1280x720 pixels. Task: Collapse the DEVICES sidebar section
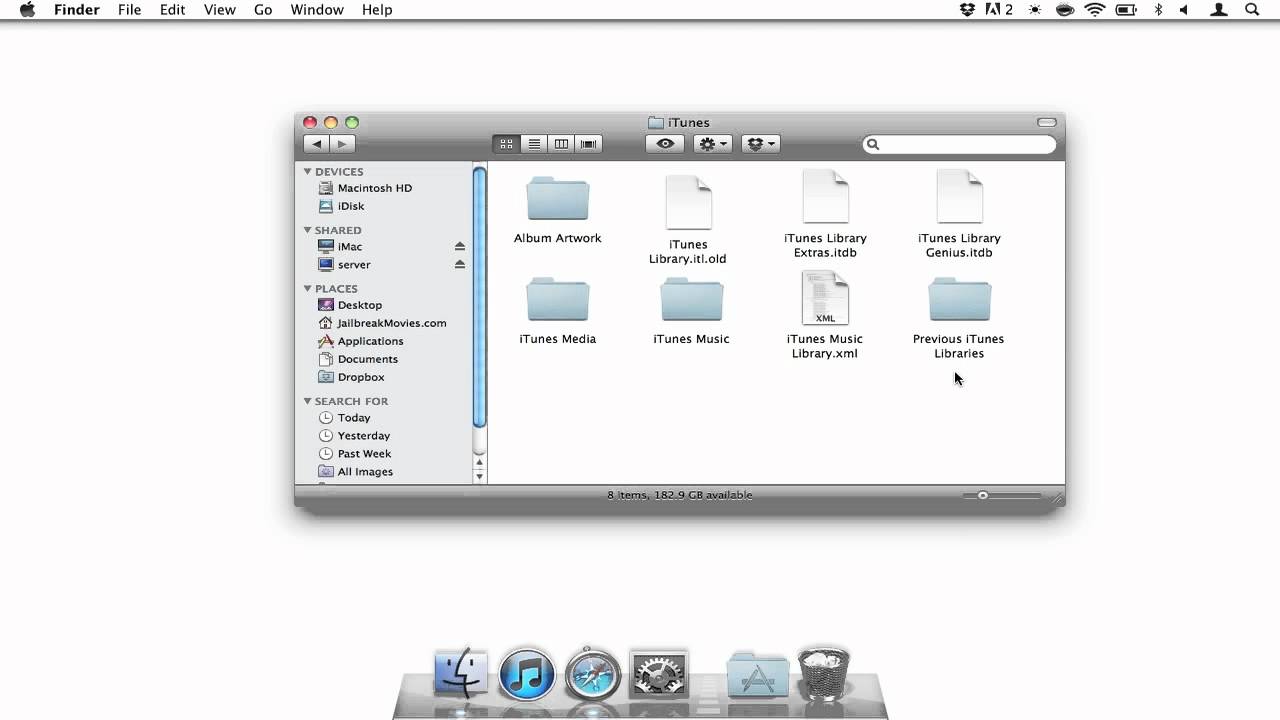click(x=308, y=172)
